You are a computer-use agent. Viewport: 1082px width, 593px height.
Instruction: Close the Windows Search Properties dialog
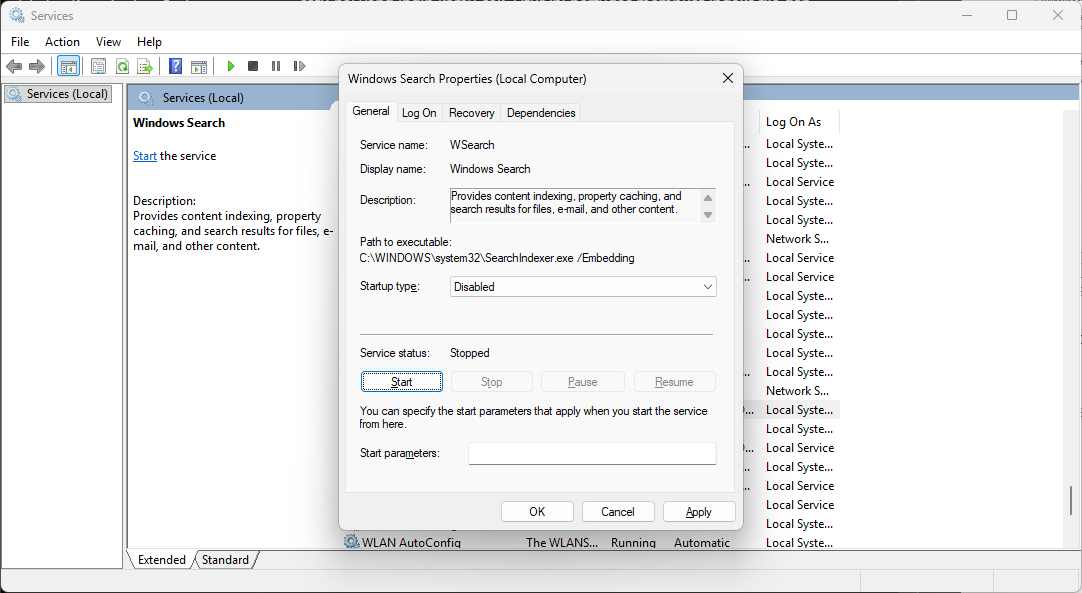coord(727,79)
